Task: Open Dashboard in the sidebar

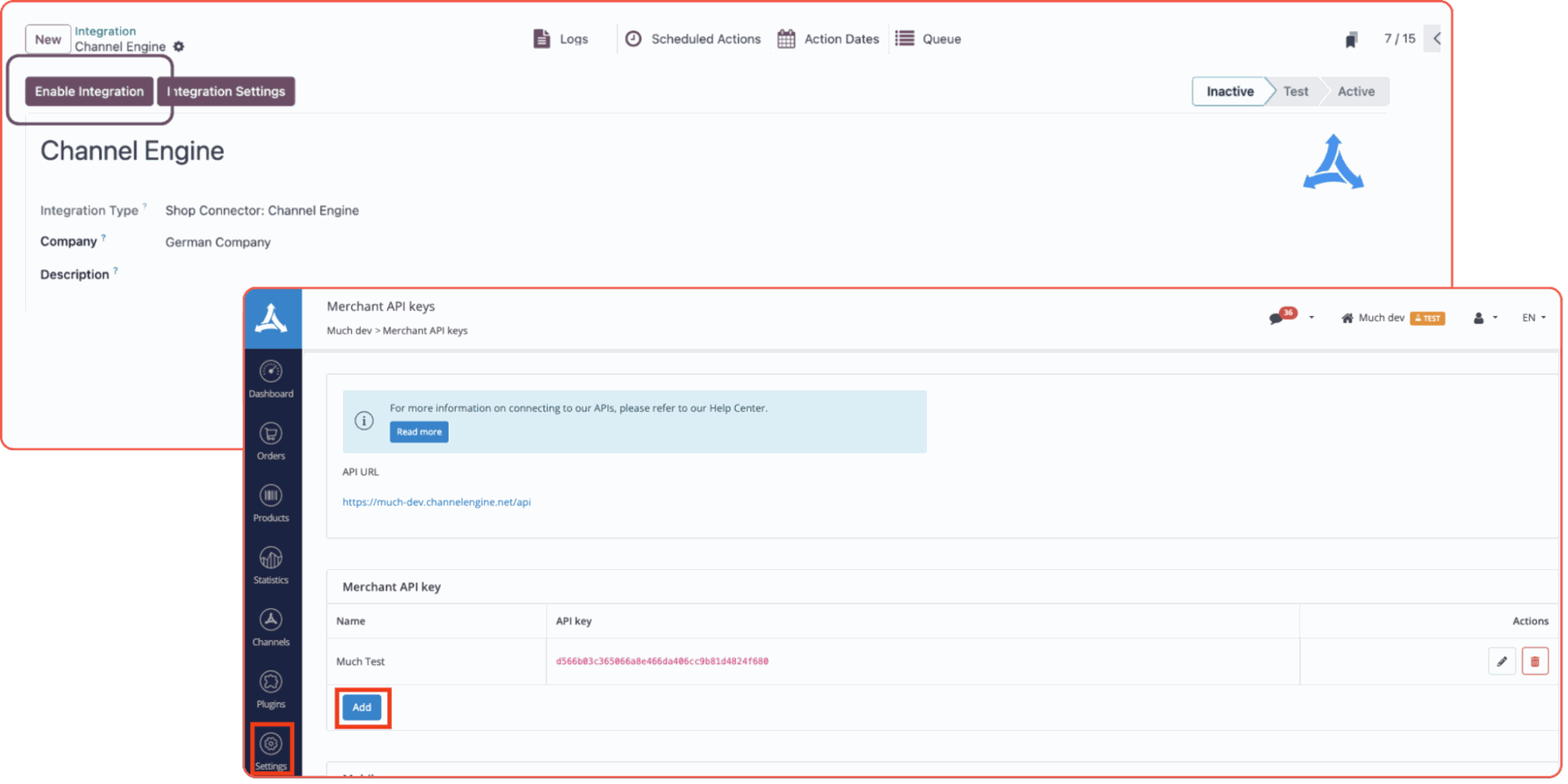Action: pyautogui.click(x=271, y=380)
